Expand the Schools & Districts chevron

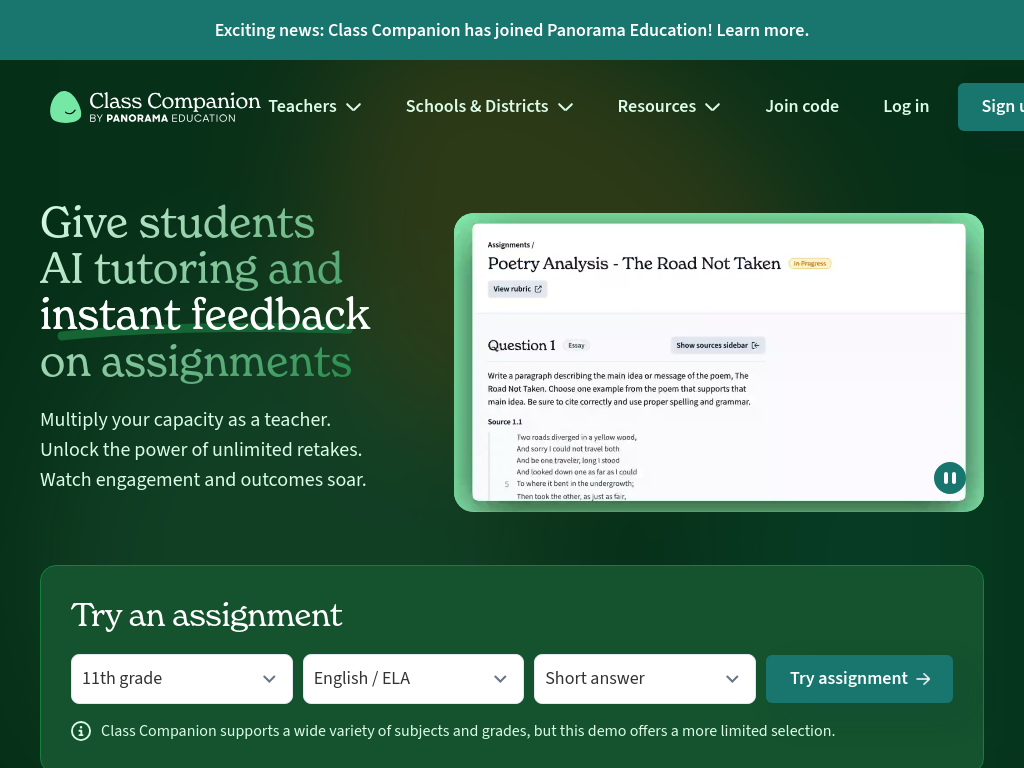click(566, 107)
